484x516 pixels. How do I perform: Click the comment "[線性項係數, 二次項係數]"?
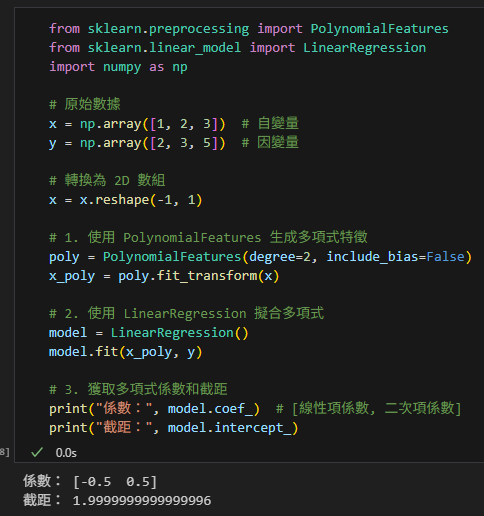pos(377,408)
